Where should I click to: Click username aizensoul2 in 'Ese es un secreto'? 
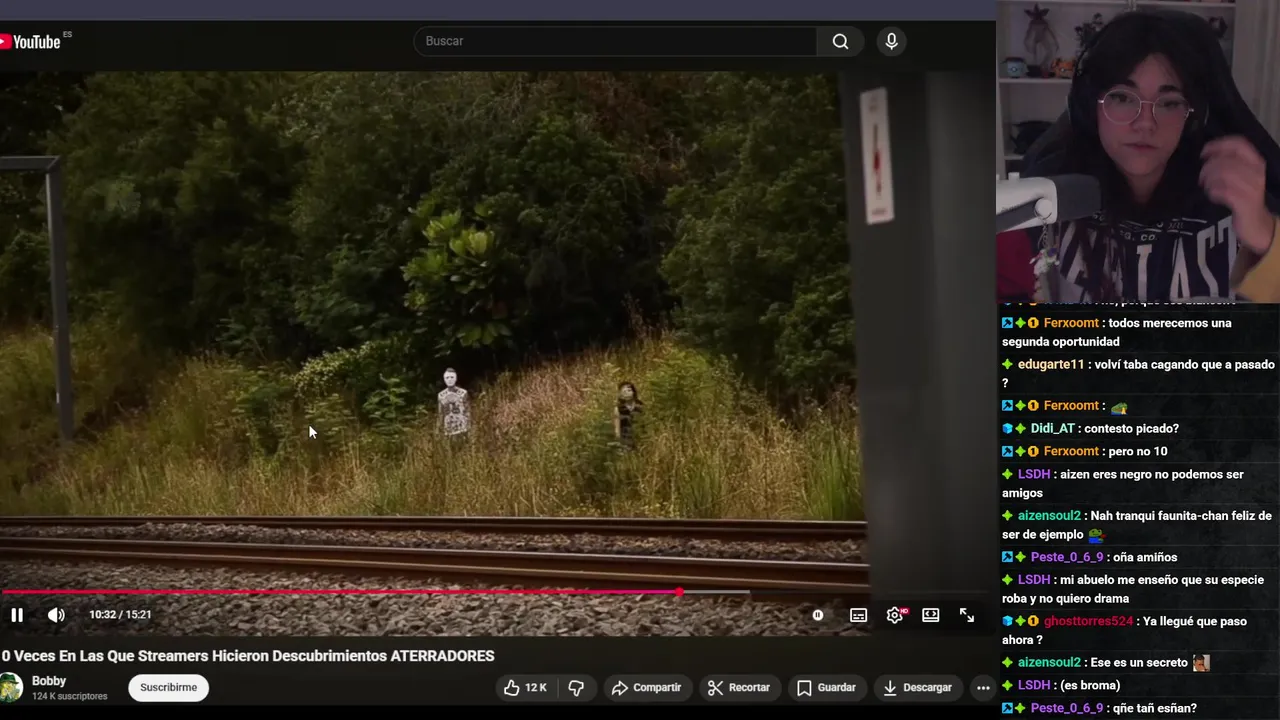pyautogui.click(x=1049, y=662)
